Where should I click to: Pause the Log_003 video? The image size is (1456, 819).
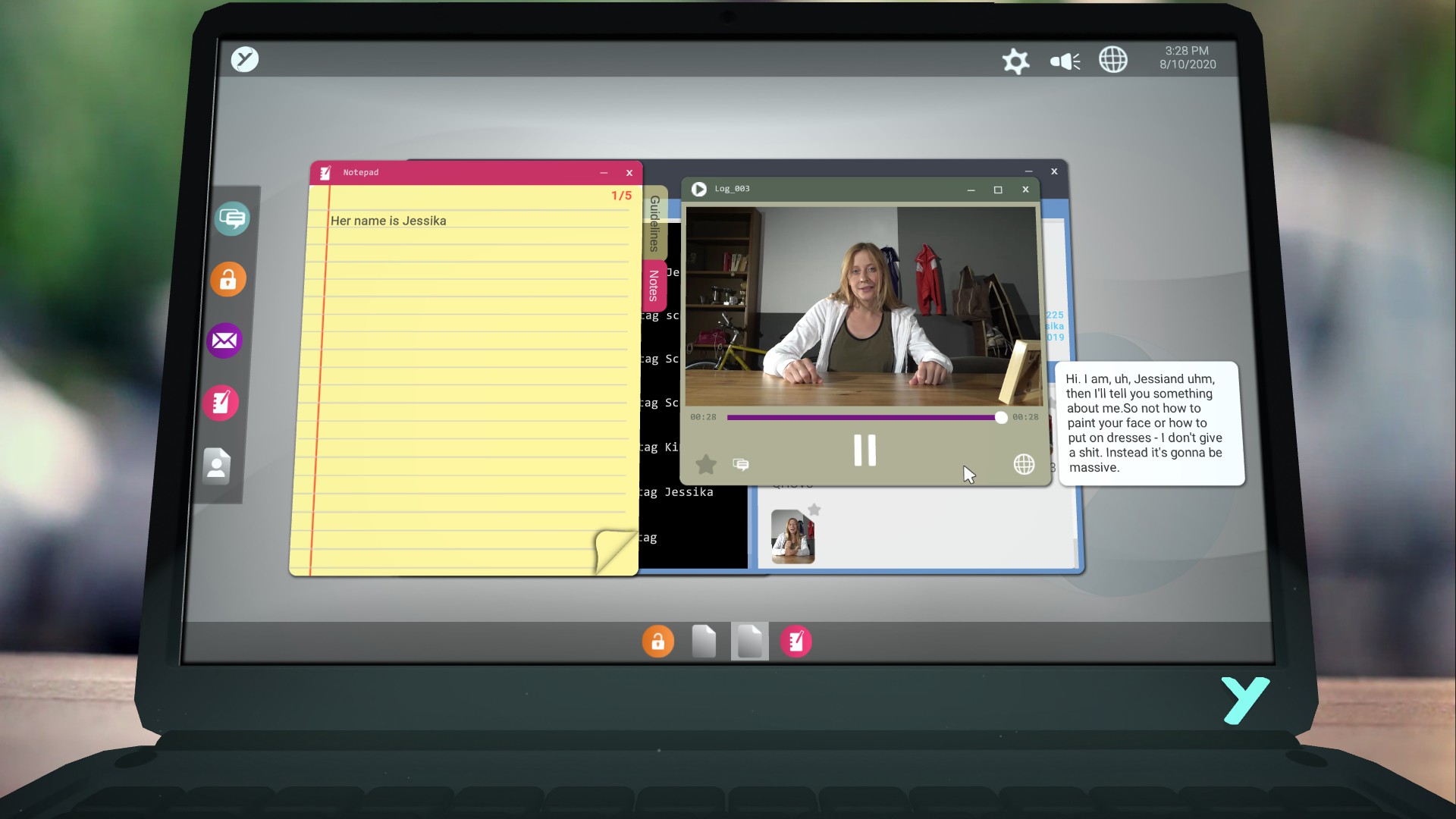pyautogui.click(x=864, y=450)
